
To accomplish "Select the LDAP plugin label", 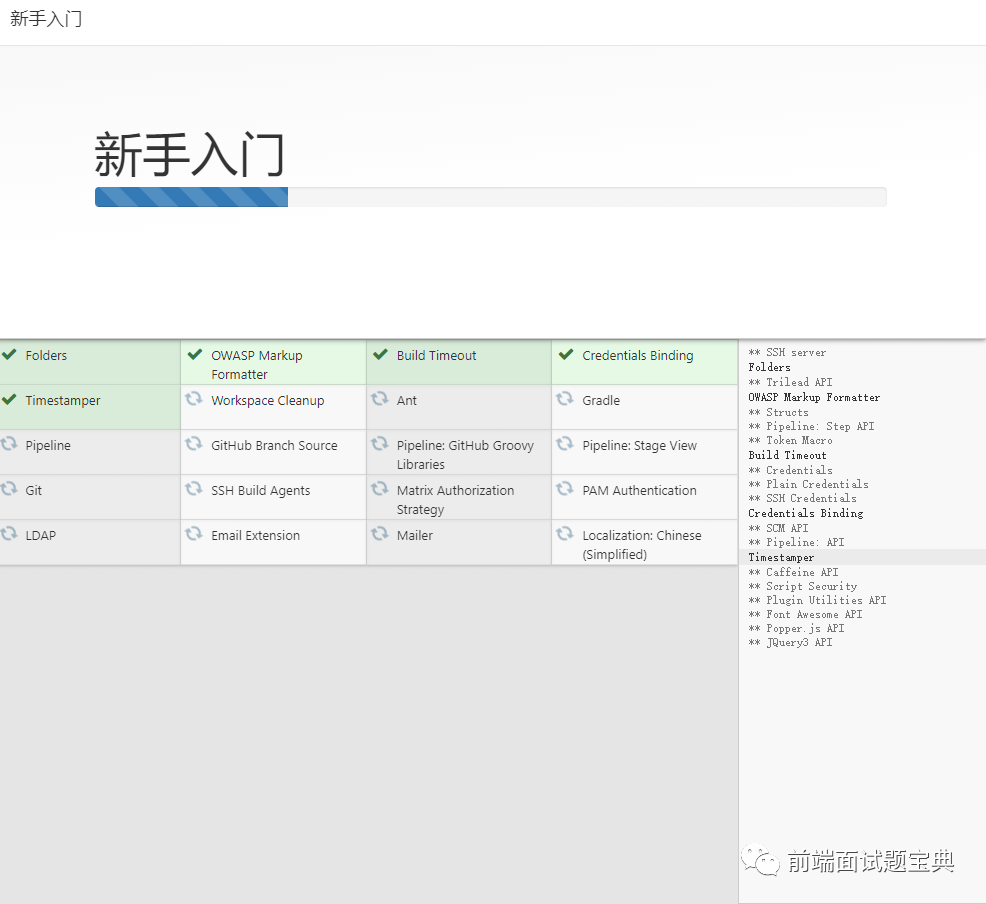I will pyautogui.click(x=41, y=536).
